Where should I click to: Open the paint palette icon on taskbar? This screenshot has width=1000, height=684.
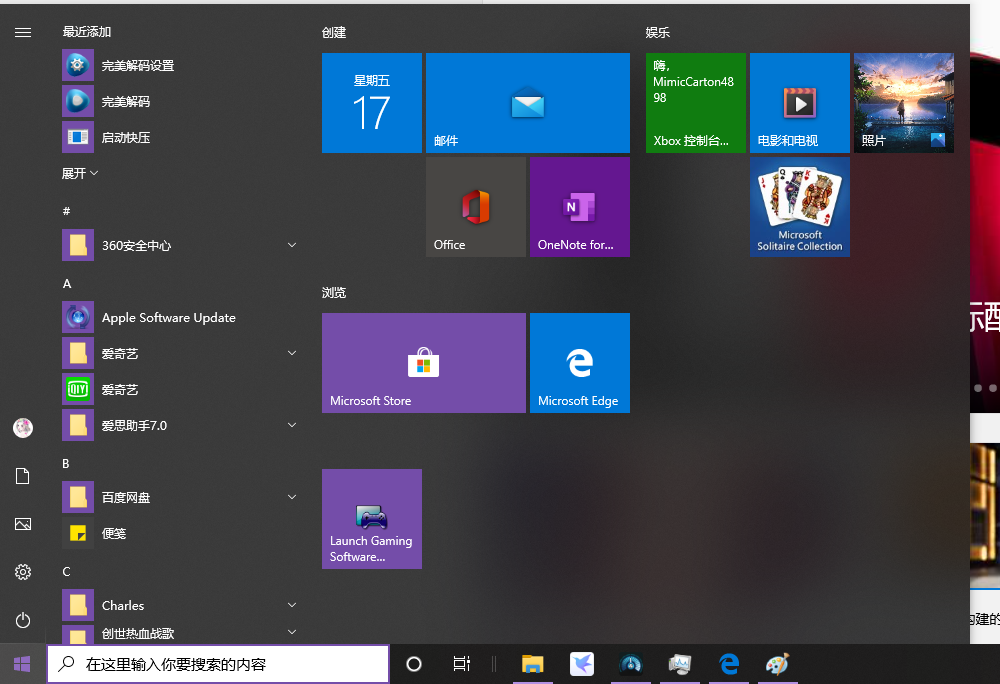[x=778, y=664]
